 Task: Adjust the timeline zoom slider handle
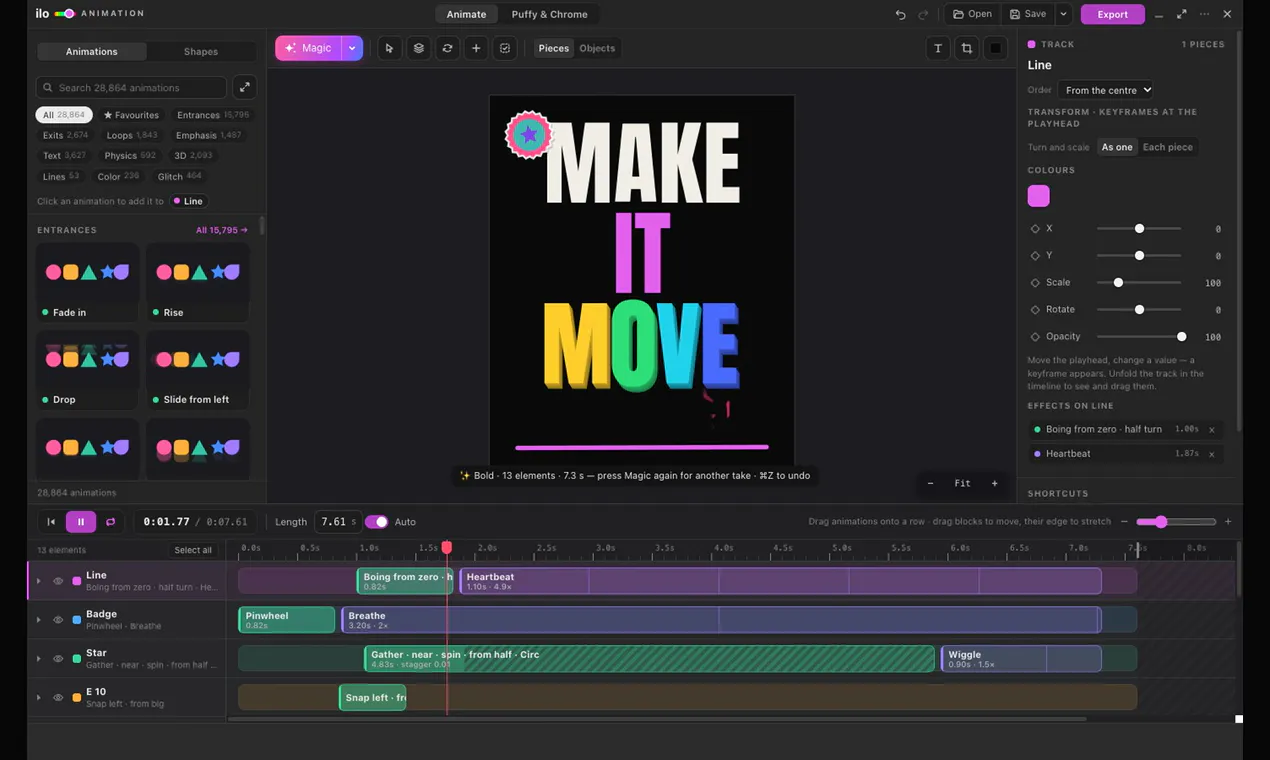pos(1160,521)
